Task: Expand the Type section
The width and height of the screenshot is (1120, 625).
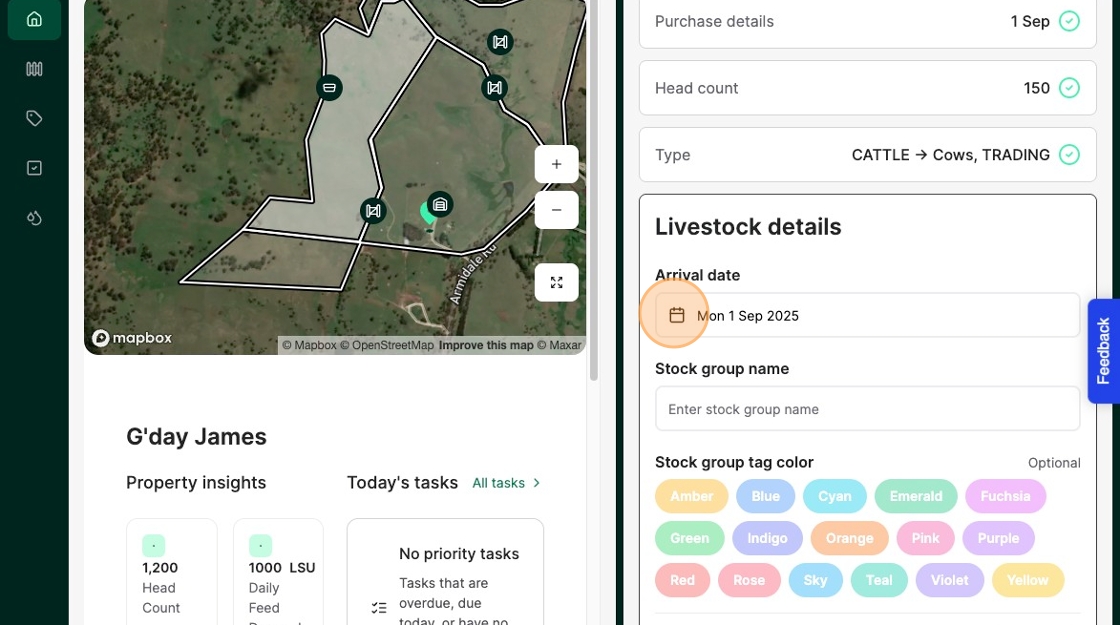Action: (867, 155)
